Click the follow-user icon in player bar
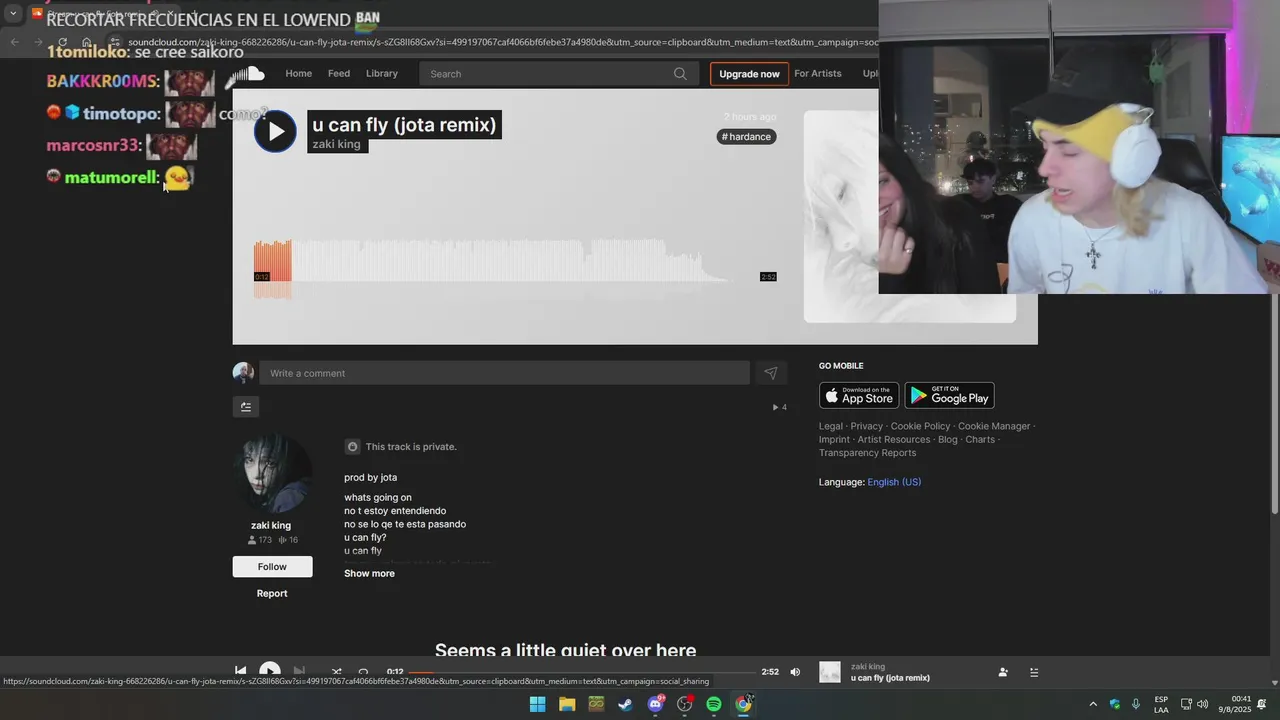 coord(1003,672)
